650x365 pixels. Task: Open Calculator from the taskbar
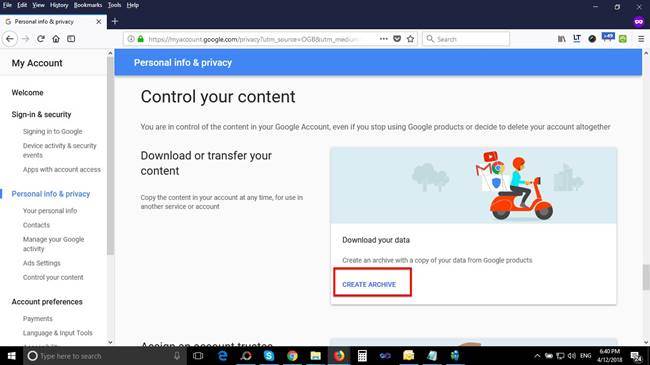point(362,356)
